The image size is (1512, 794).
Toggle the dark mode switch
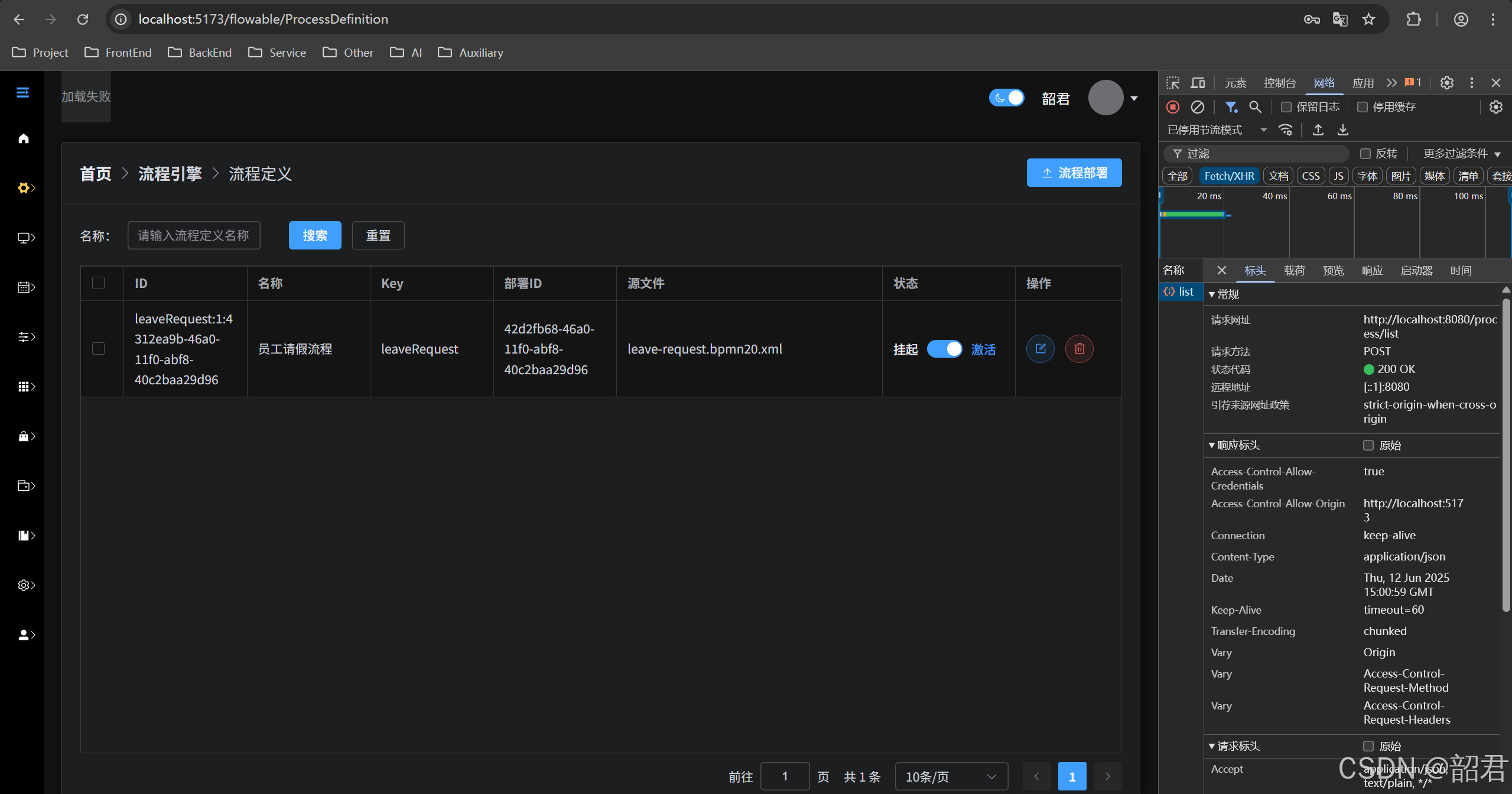tap(1006, 98)
